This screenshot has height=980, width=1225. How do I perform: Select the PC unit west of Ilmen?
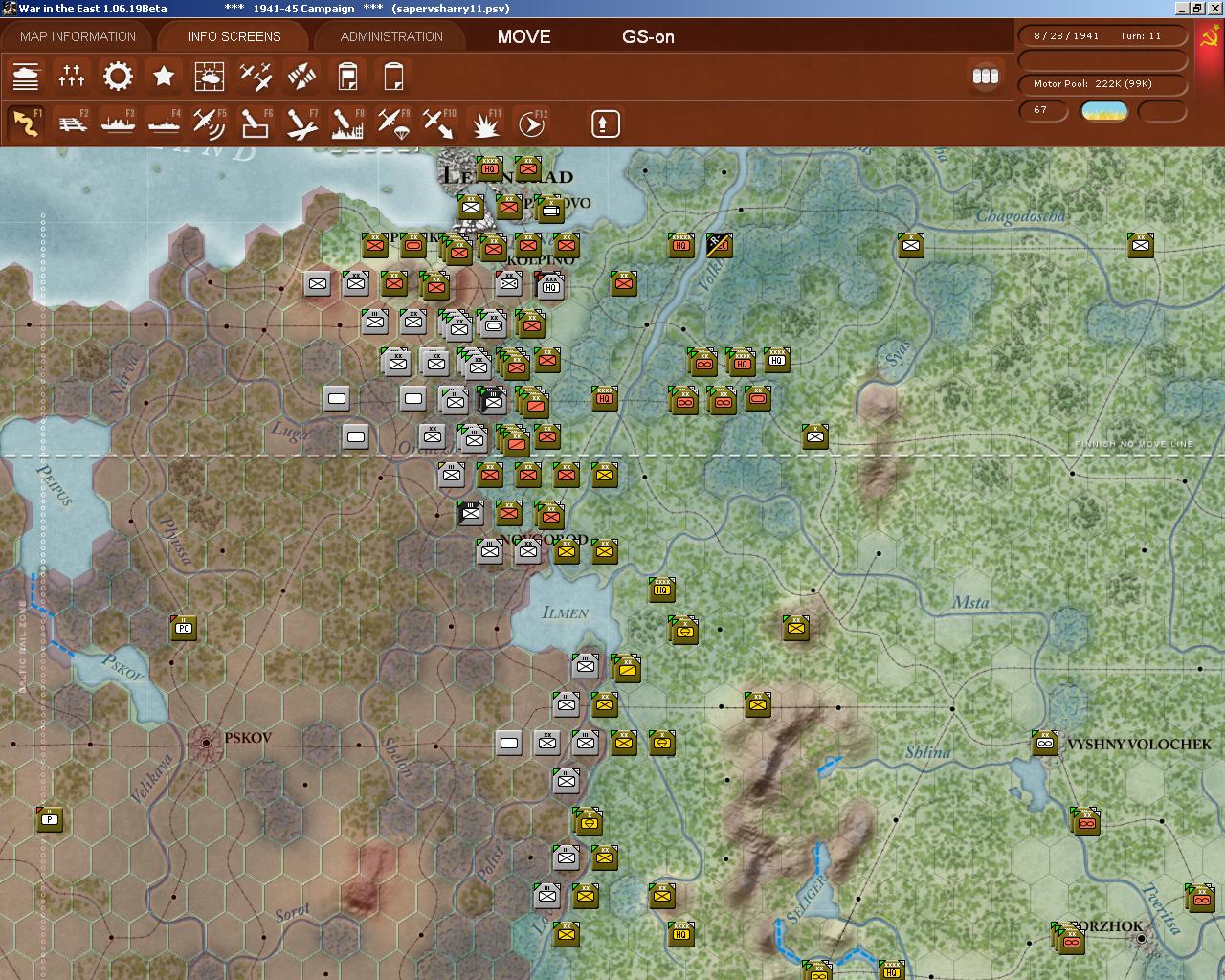click(184, 628)
